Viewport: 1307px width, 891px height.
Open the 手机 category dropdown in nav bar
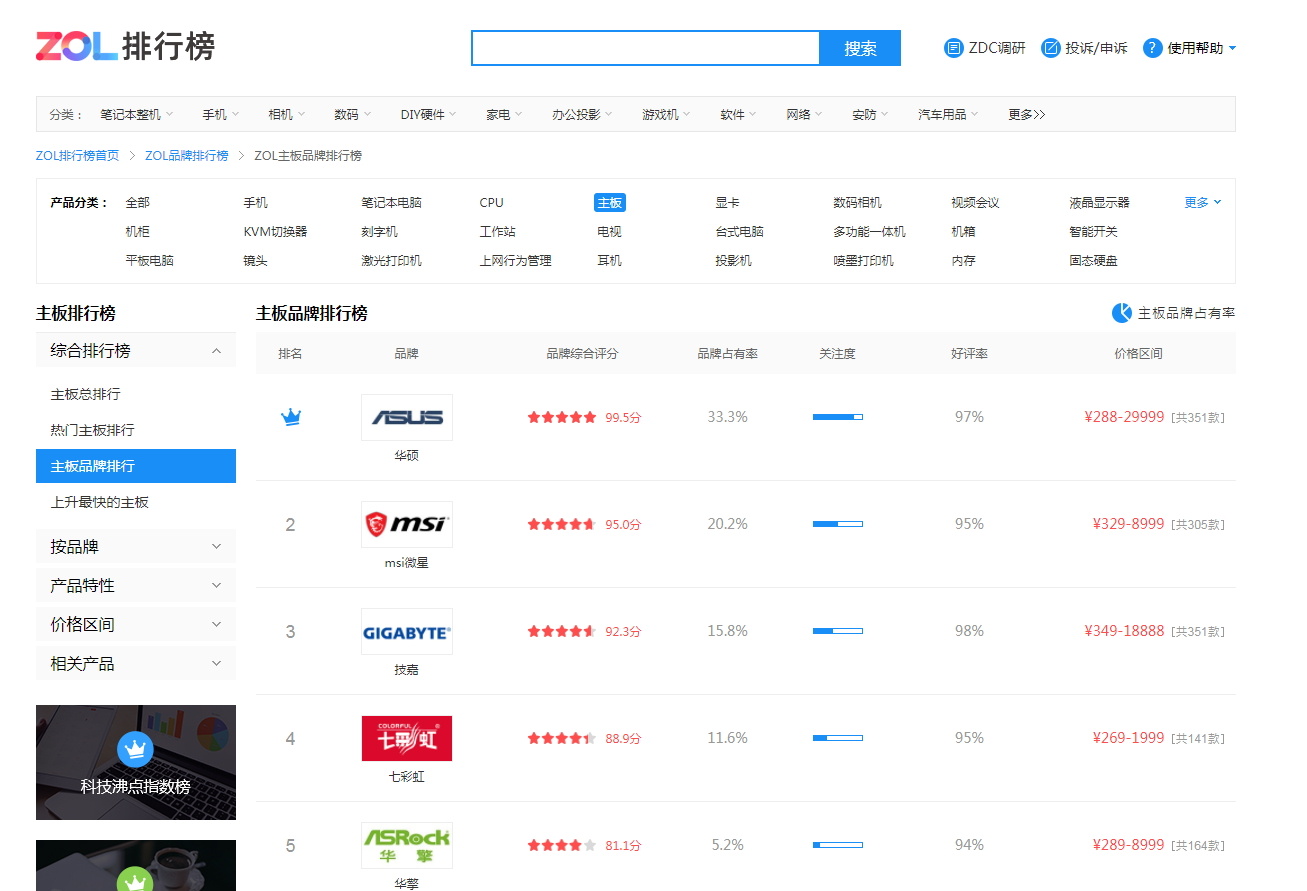pos(221,114)
